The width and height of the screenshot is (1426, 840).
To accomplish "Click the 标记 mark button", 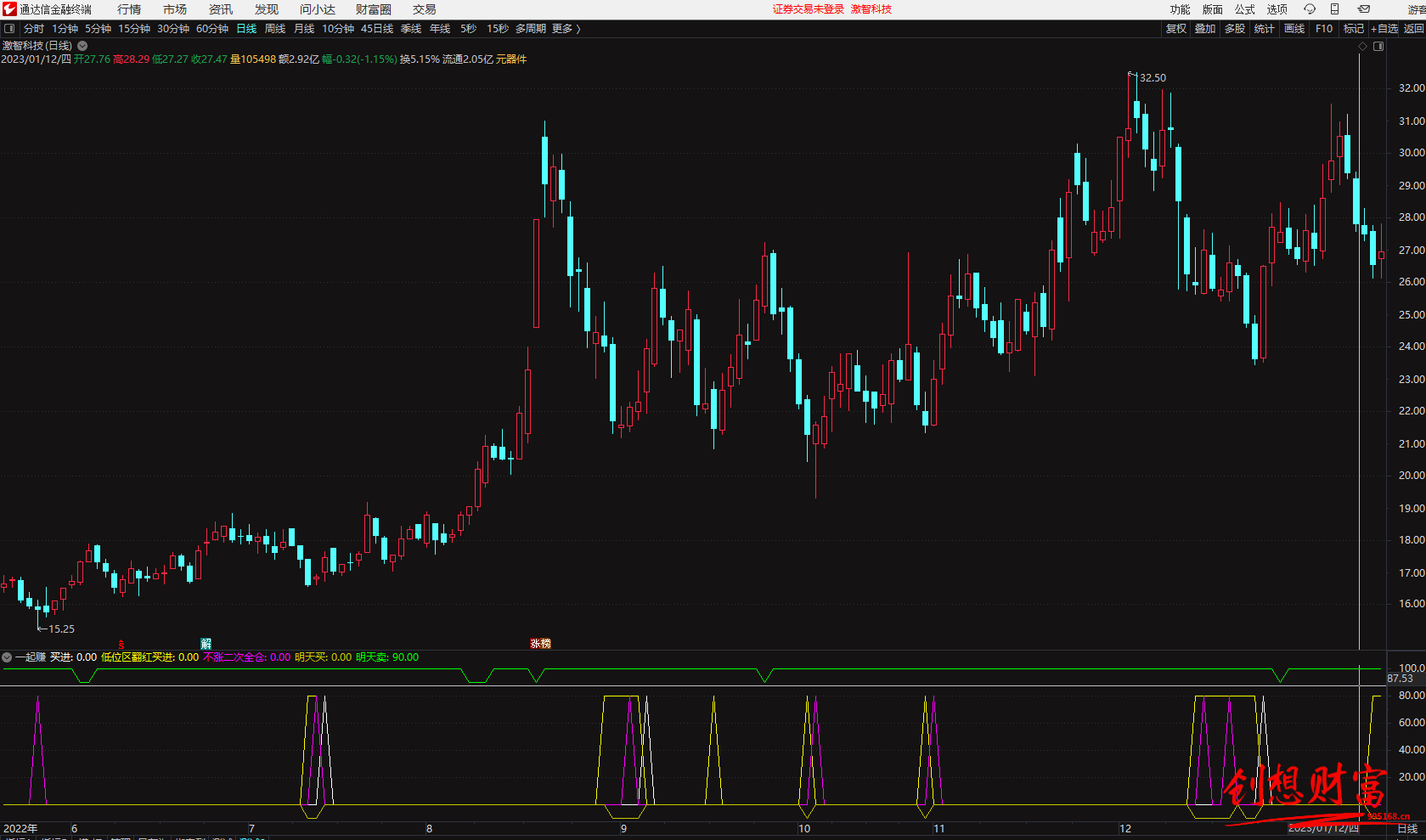I will [x=1354, y=29].
